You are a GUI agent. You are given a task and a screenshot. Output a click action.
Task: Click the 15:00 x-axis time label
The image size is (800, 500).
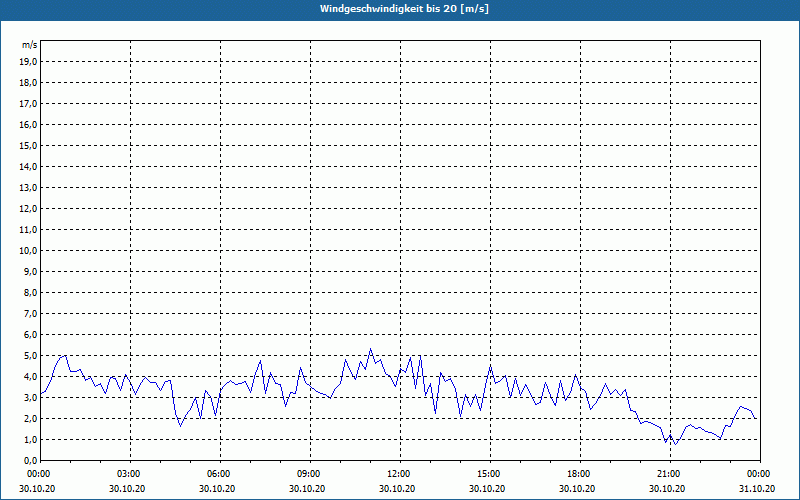tap(489, 474)
